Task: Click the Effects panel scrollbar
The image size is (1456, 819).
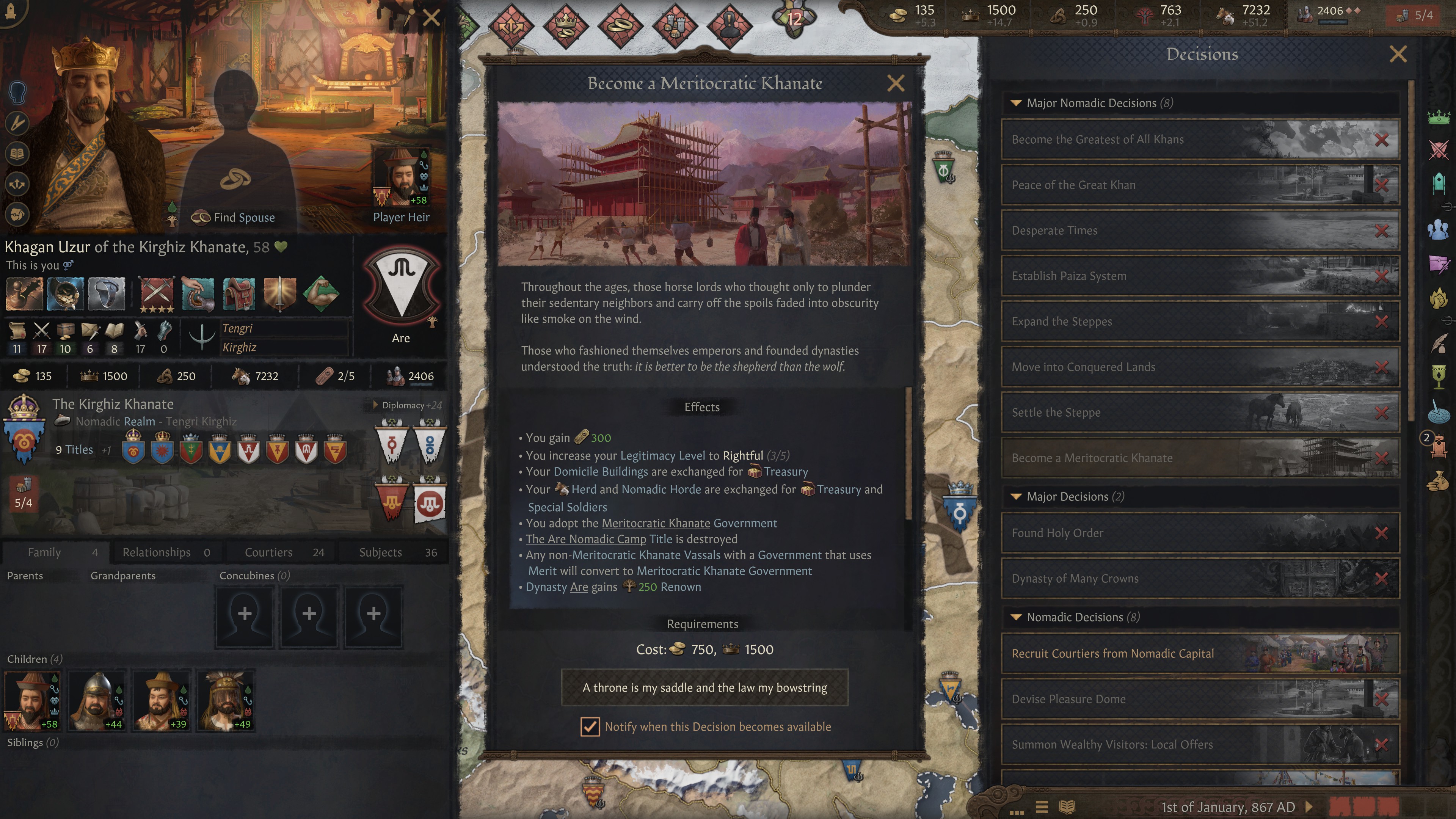Action: [x=909, y=453]
